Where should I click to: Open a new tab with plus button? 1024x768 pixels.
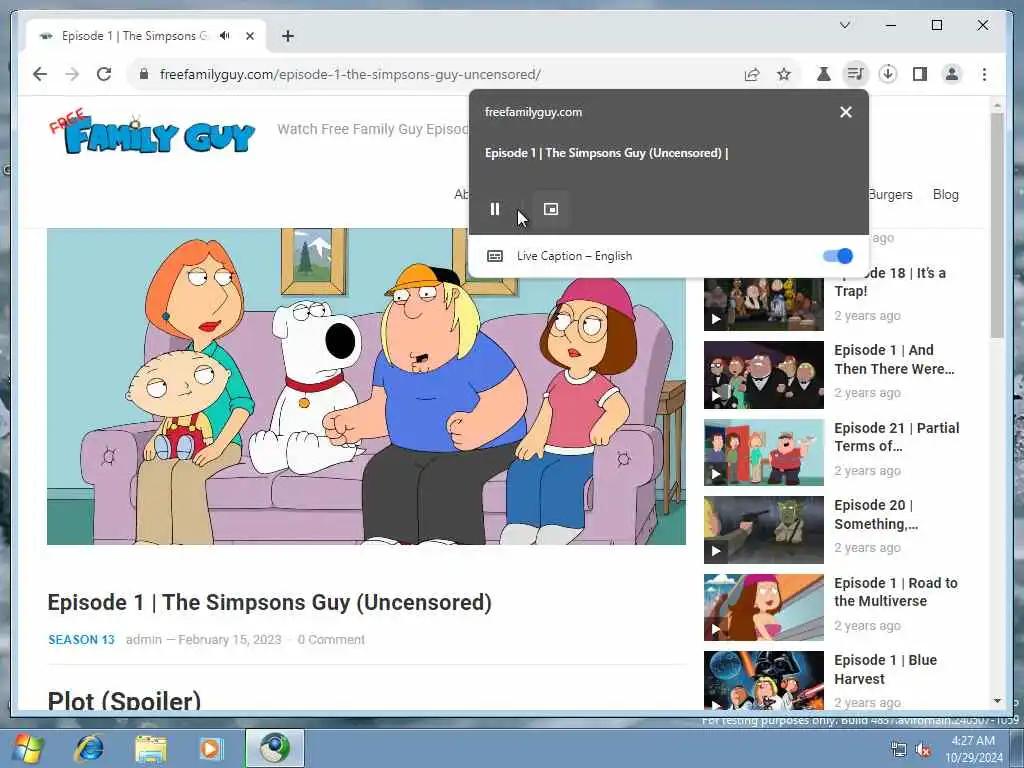287,36
